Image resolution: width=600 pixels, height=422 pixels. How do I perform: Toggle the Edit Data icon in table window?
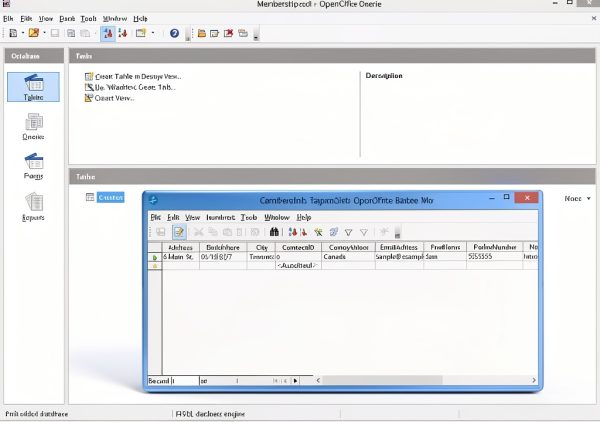179,232
